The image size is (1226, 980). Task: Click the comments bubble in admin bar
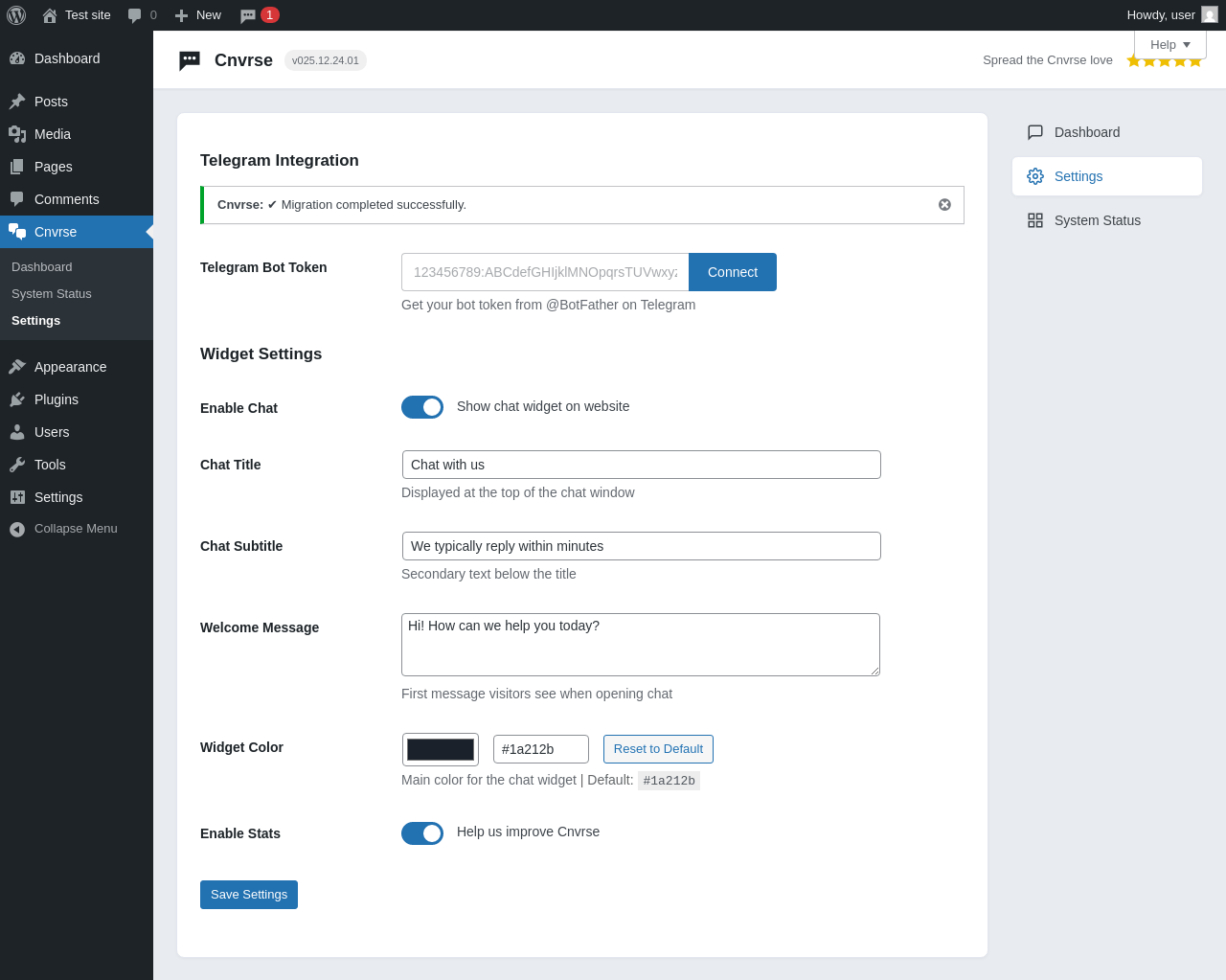tap(135, 15)
